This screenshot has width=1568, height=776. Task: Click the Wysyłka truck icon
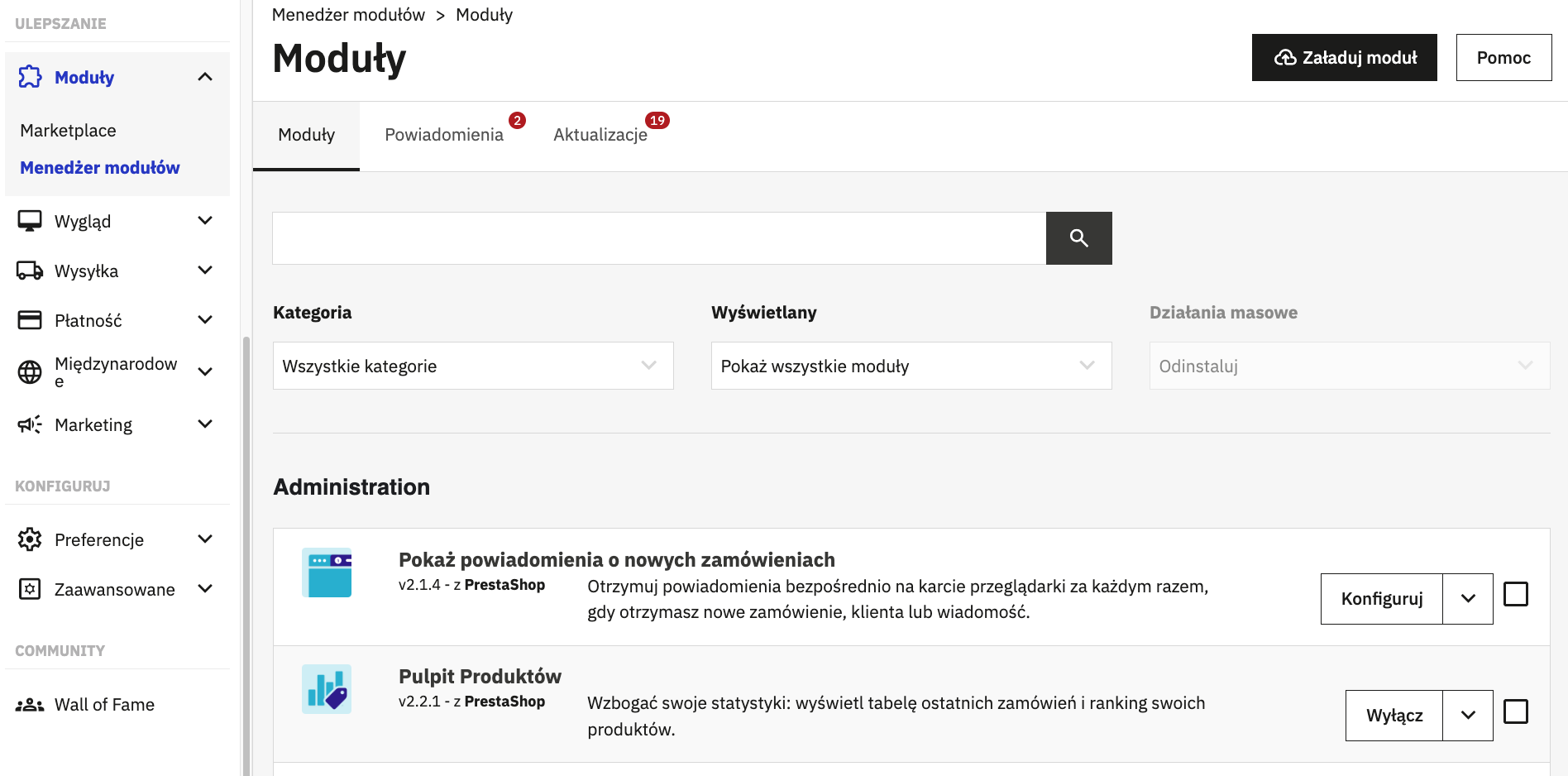(30, 271)
